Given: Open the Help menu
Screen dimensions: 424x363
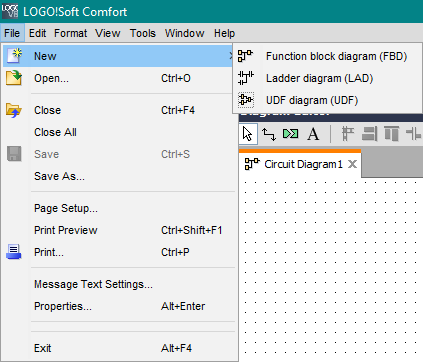Looking at the screenshot, I should [x=224, y=33].
